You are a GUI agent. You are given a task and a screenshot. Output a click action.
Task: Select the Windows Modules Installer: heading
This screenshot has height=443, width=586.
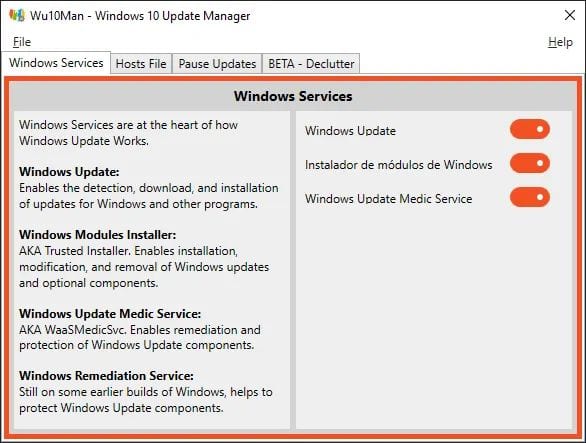click(x=97, y=235)
